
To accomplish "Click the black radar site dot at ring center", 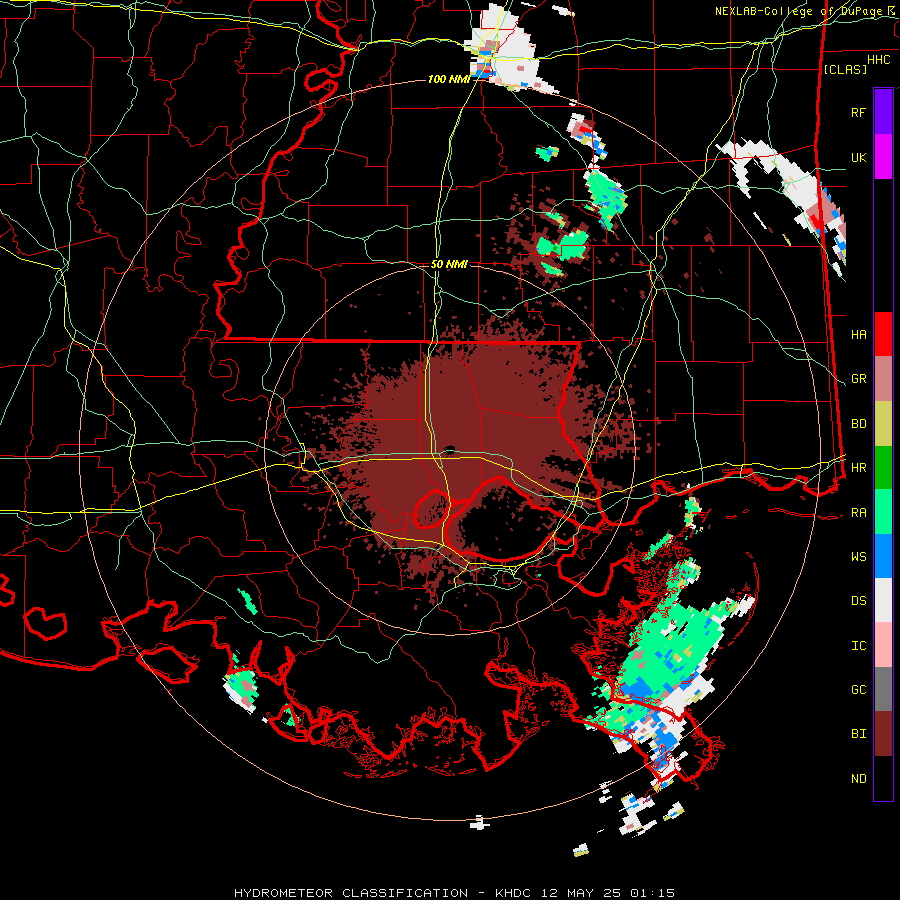I will point(449,449).
